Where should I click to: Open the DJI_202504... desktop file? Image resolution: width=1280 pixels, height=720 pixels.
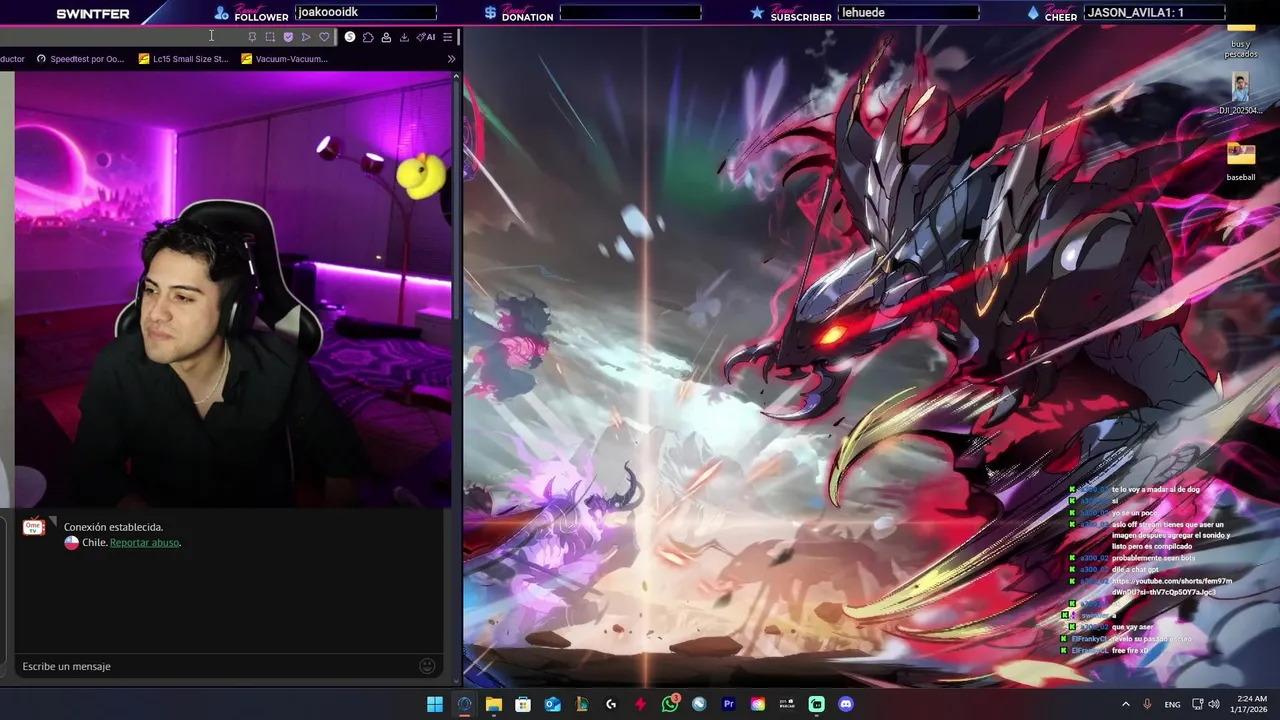1241,95
